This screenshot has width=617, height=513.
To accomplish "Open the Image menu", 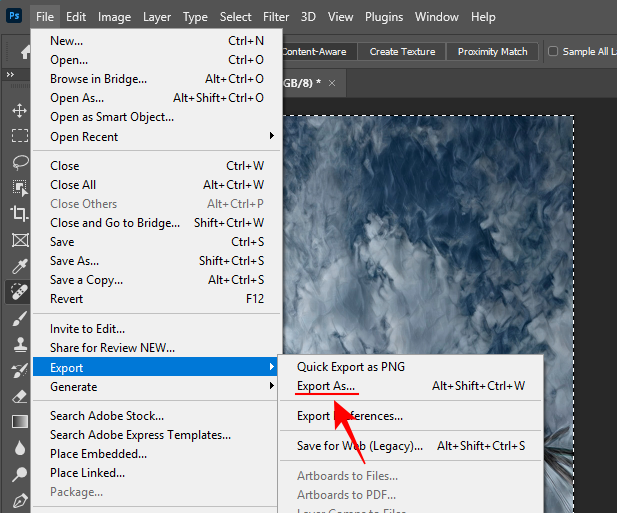I will tap(114, 17).
